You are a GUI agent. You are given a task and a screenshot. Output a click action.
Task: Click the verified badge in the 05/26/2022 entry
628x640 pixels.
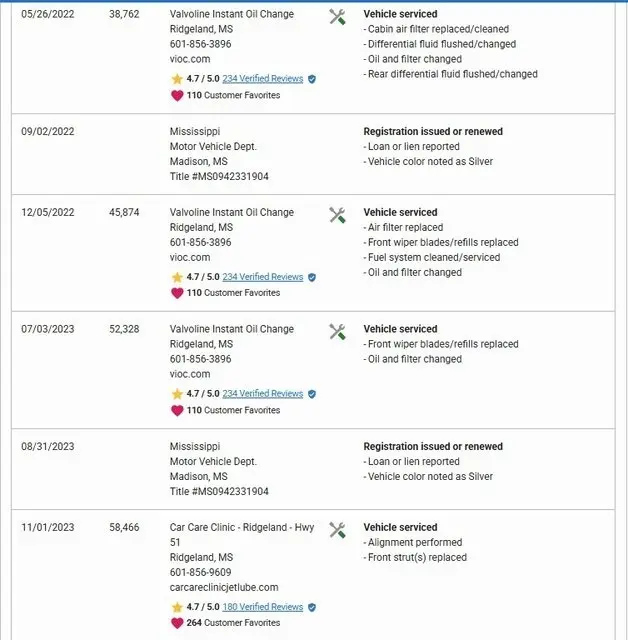click(312, 79)
